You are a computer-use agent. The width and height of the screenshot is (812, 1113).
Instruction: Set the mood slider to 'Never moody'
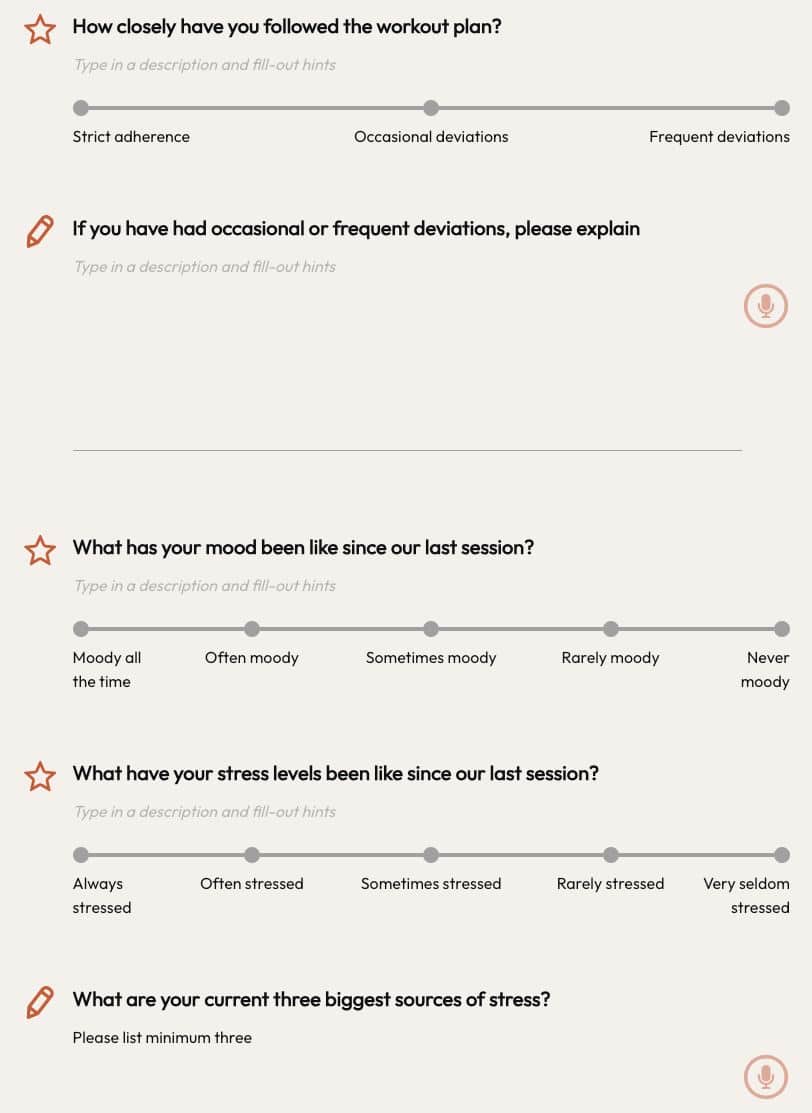tap(782, 629)
